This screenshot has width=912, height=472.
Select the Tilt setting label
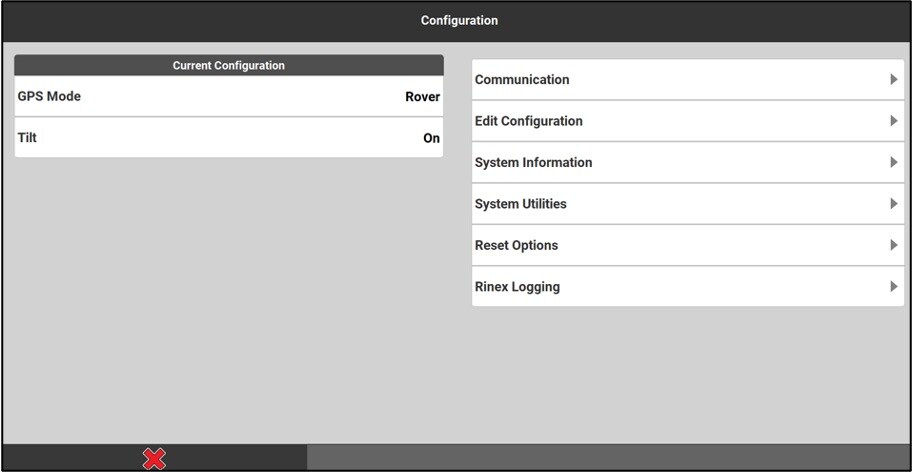[27, 138]
